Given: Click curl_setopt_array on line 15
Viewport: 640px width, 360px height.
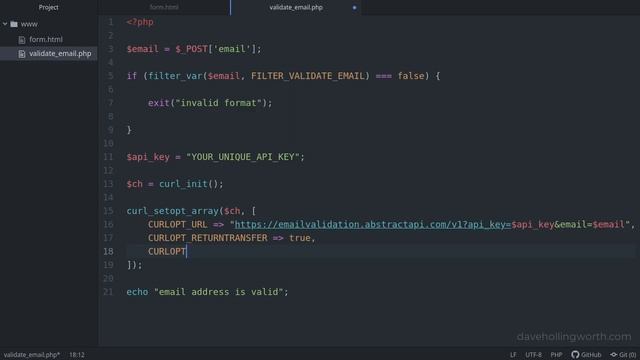Looking at the screenshot, I should point(173,211).
